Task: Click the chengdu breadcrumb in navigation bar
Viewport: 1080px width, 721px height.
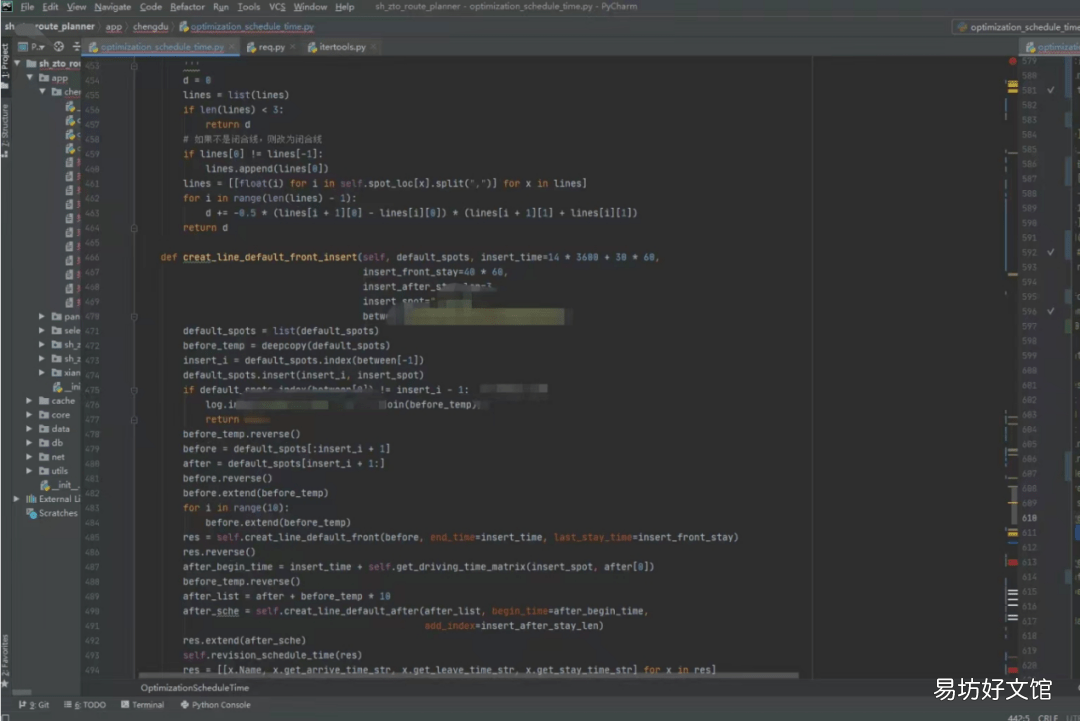Action: [x=150, y=27]
